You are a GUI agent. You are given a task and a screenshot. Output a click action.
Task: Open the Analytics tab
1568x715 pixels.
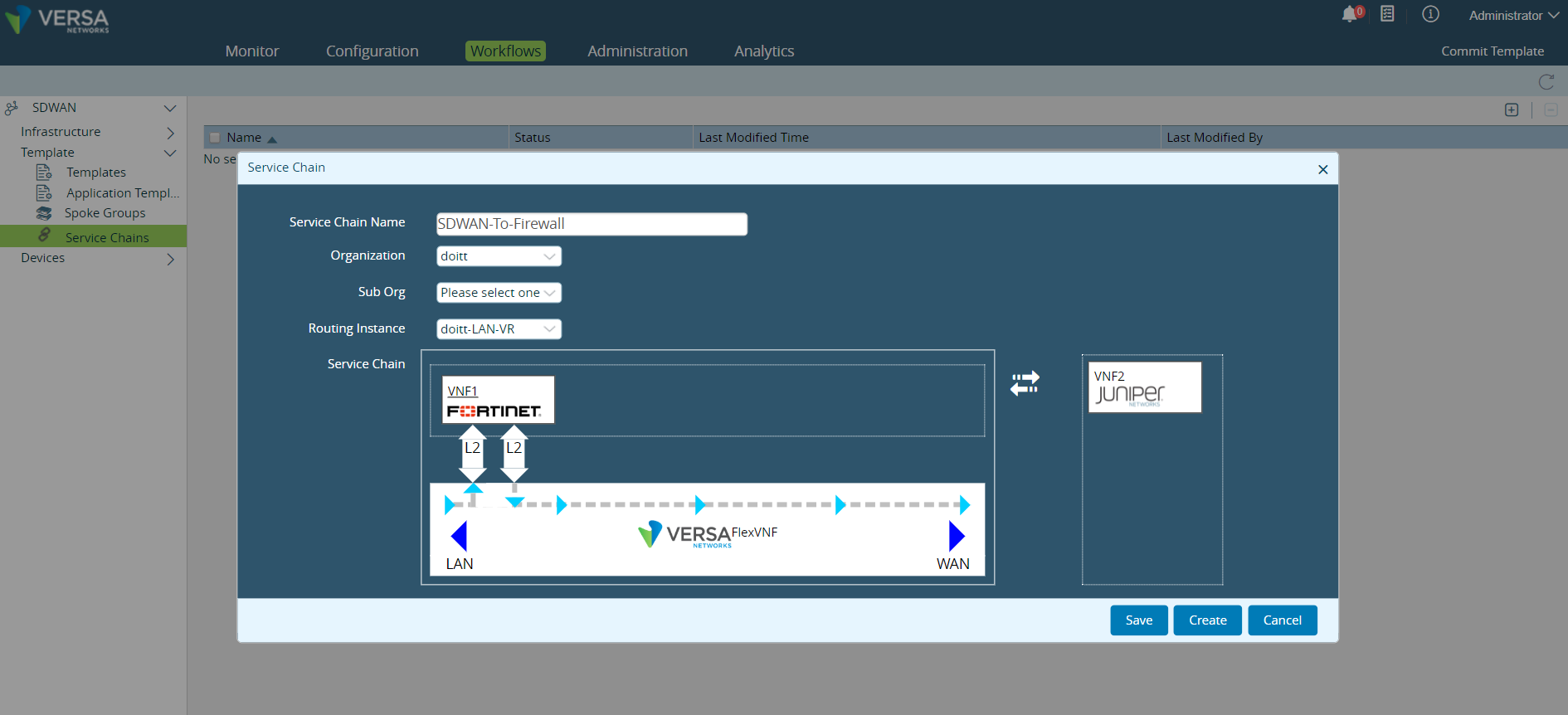coord(764,51)
